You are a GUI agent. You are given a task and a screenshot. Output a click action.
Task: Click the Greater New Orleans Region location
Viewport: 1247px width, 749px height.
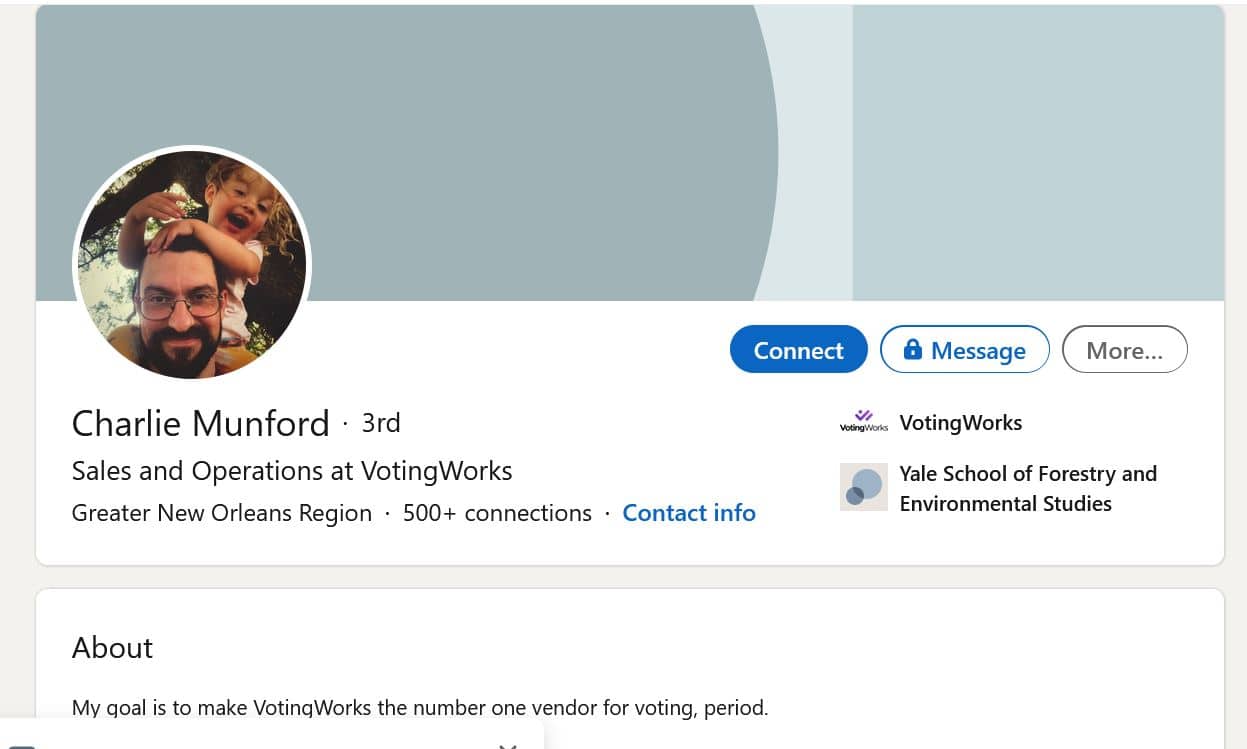click(x=221, y=513)
